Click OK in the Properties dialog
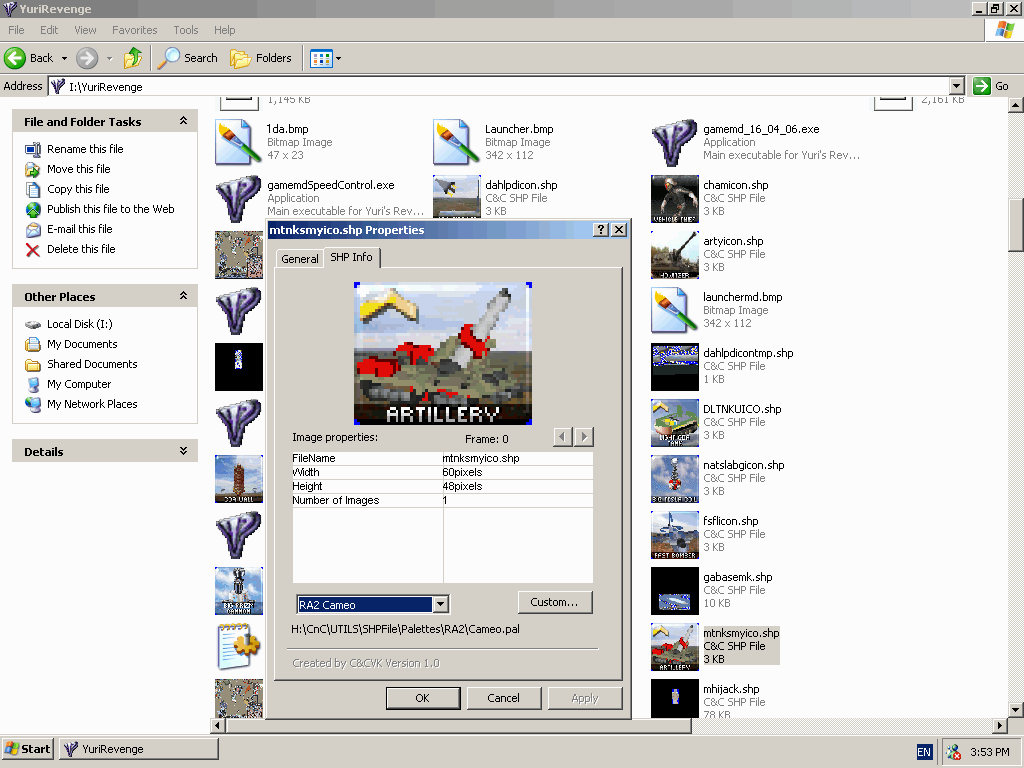The image size is (1024, 768). pos(423,698)
